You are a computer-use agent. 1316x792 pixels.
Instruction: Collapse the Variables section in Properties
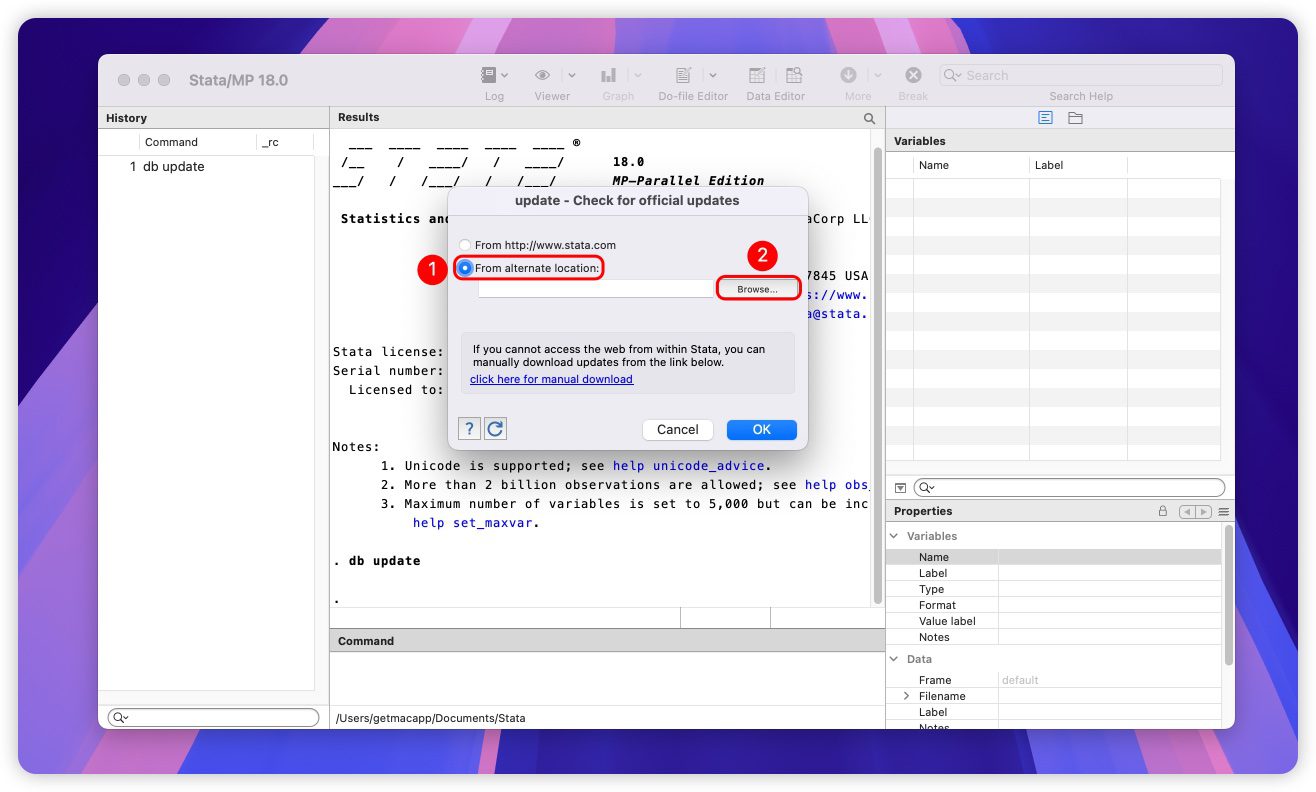(893, 536)
